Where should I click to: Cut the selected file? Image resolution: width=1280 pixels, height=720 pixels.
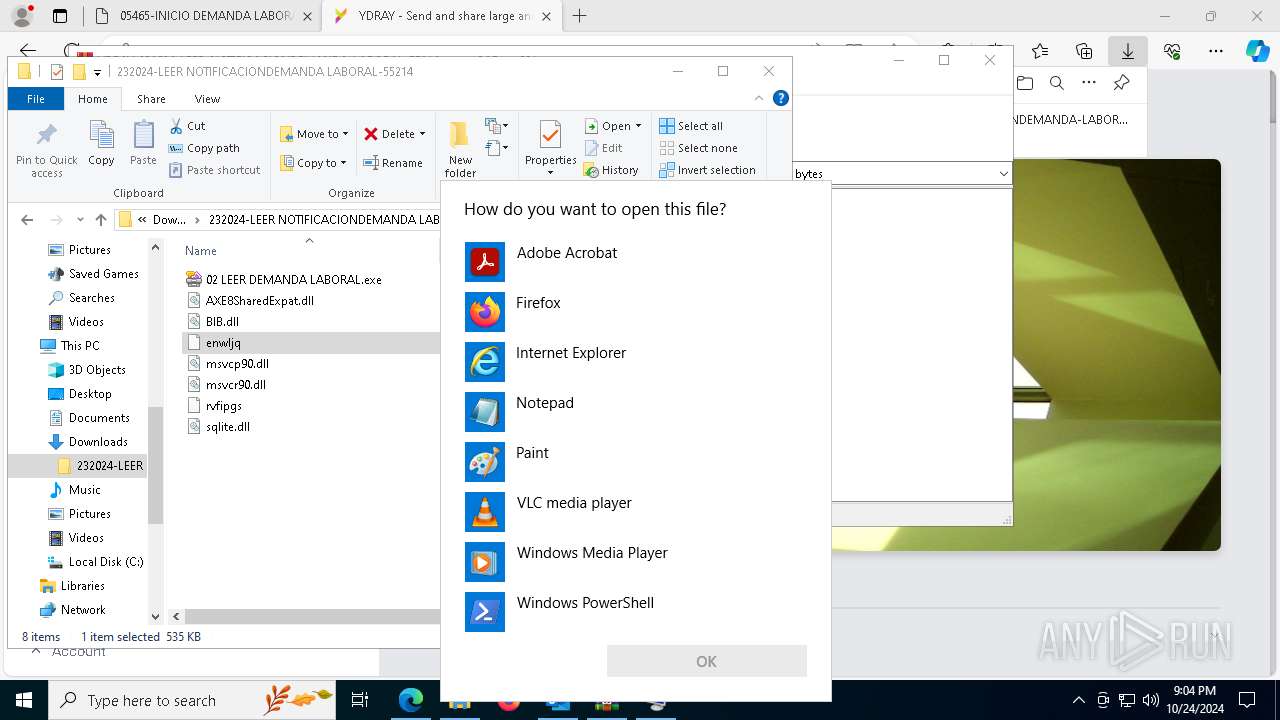[187, 126]
